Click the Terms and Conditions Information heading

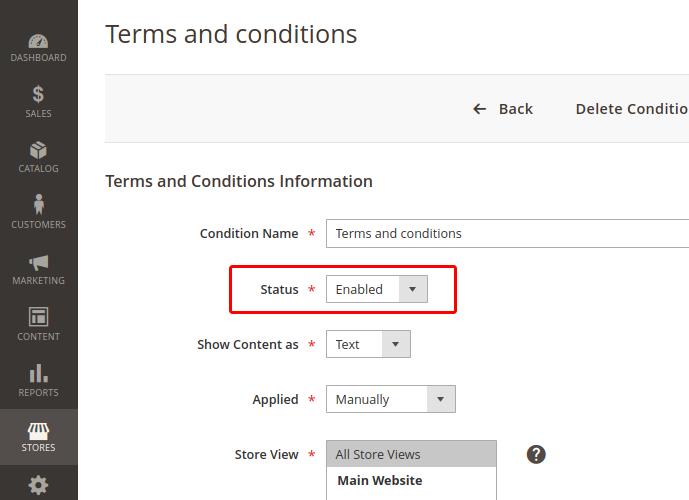pos(239,181)
